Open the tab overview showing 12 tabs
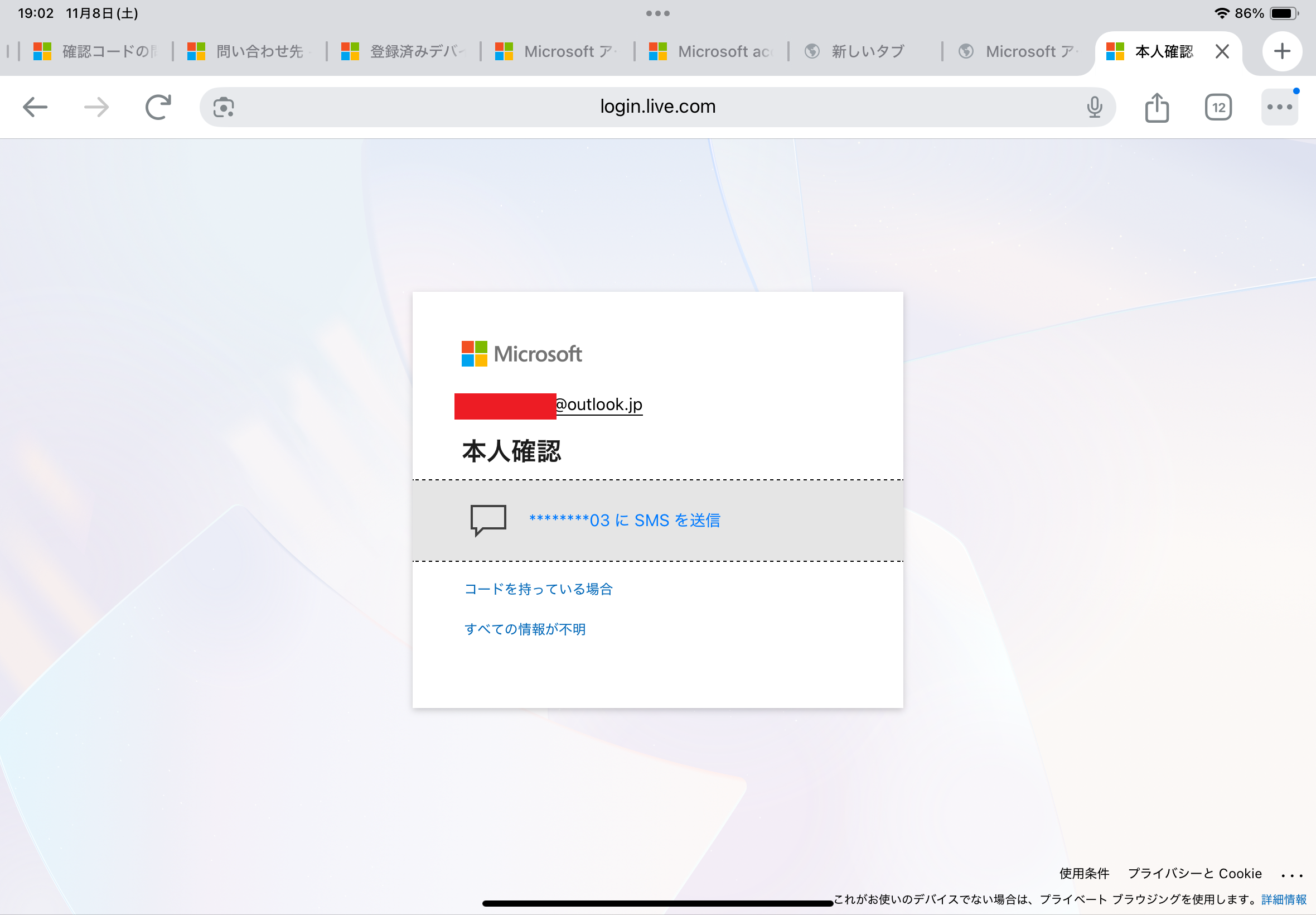Image resolution: width=1316 pixels, height=915 pixels. click(1218, 107)
